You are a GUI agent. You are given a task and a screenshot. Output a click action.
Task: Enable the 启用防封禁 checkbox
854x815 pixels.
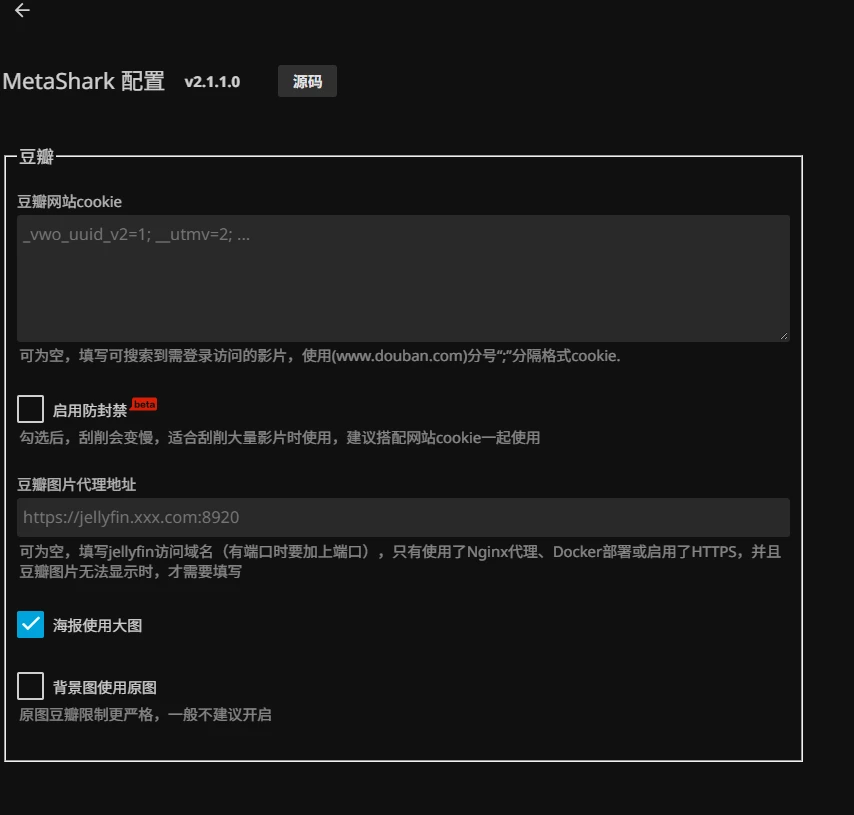(x=30, y=409)
